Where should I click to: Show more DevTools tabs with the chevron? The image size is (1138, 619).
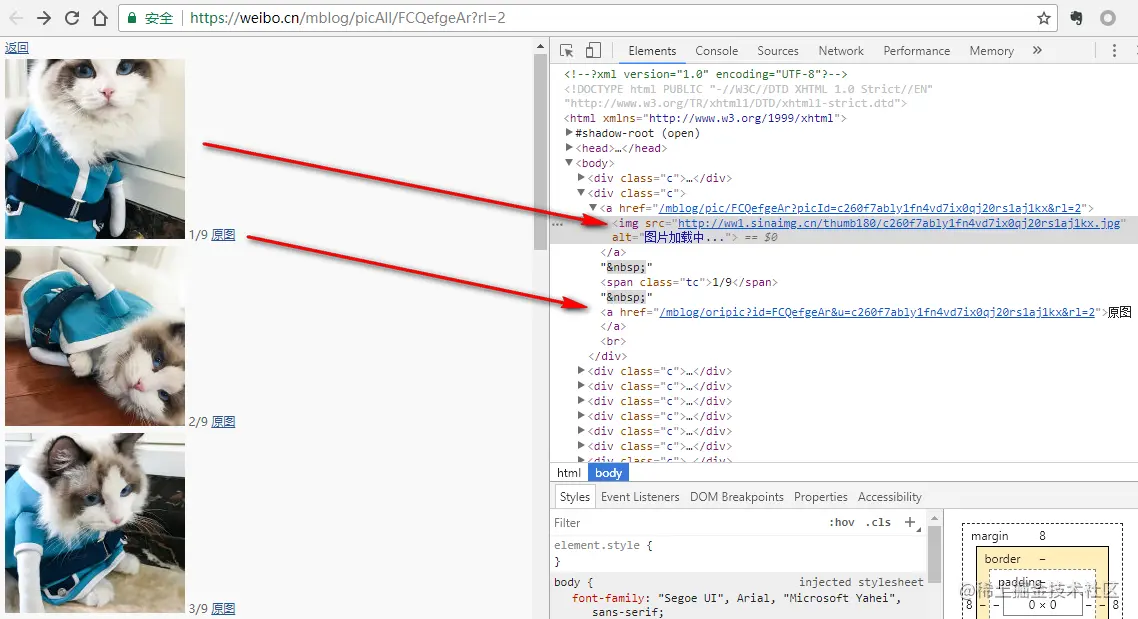(1037, 50)
